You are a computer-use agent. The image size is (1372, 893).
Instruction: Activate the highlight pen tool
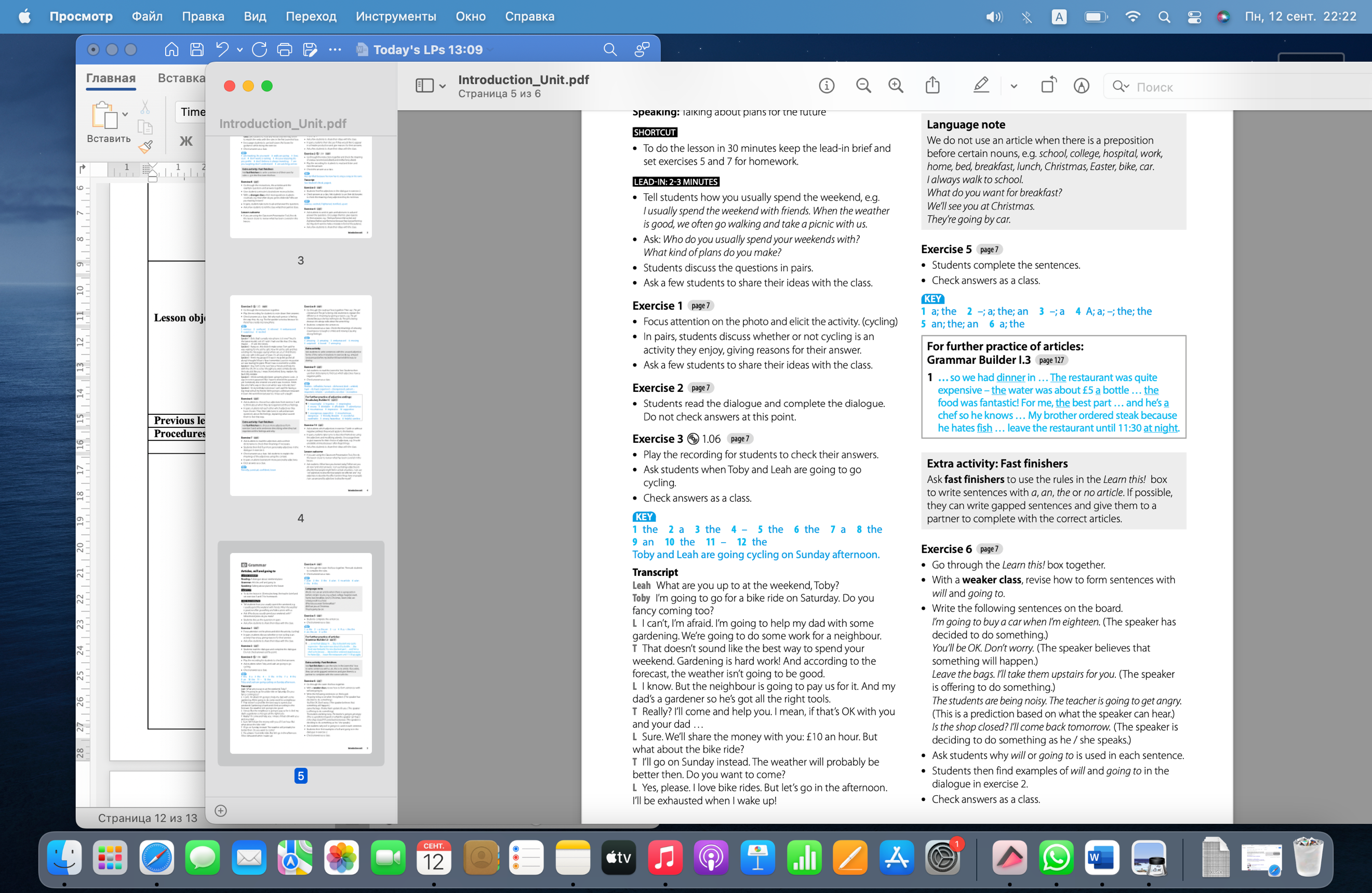click(x=981, y=86)
